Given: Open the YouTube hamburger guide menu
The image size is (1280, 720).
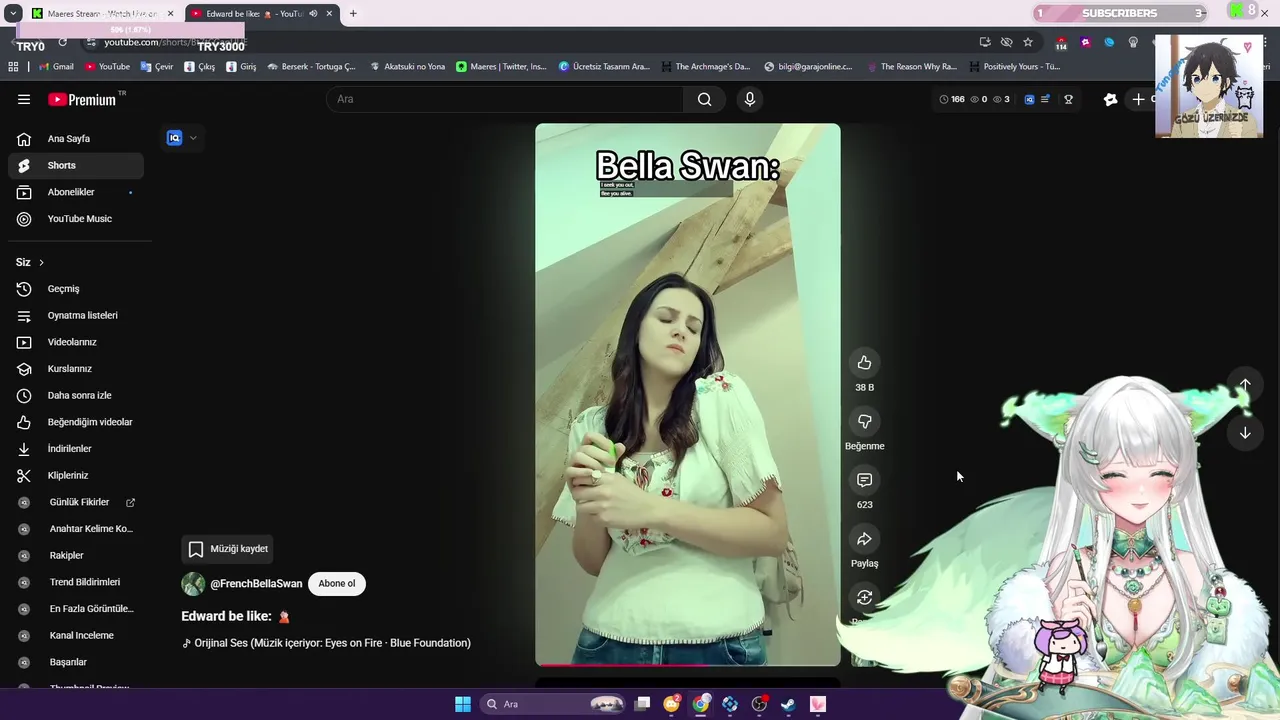Looking at the screenshot, I should (24, 99).
